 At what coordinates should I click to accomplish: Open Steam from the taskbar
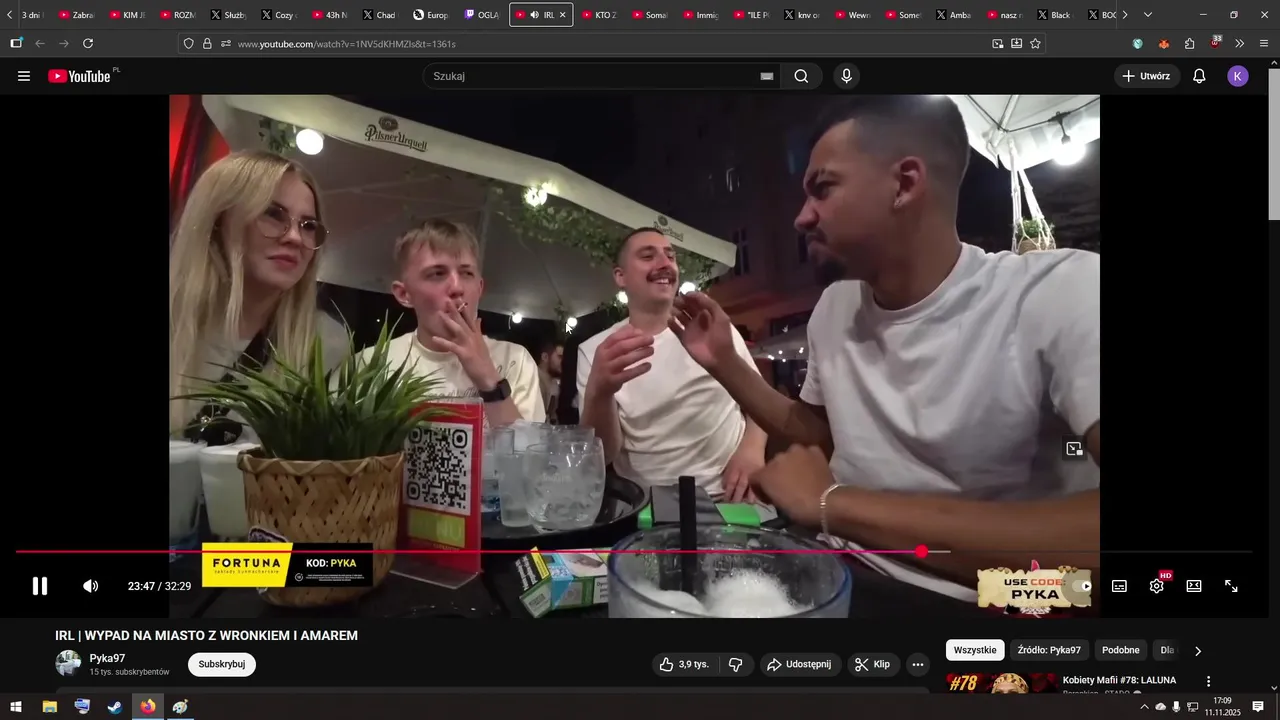115,707
